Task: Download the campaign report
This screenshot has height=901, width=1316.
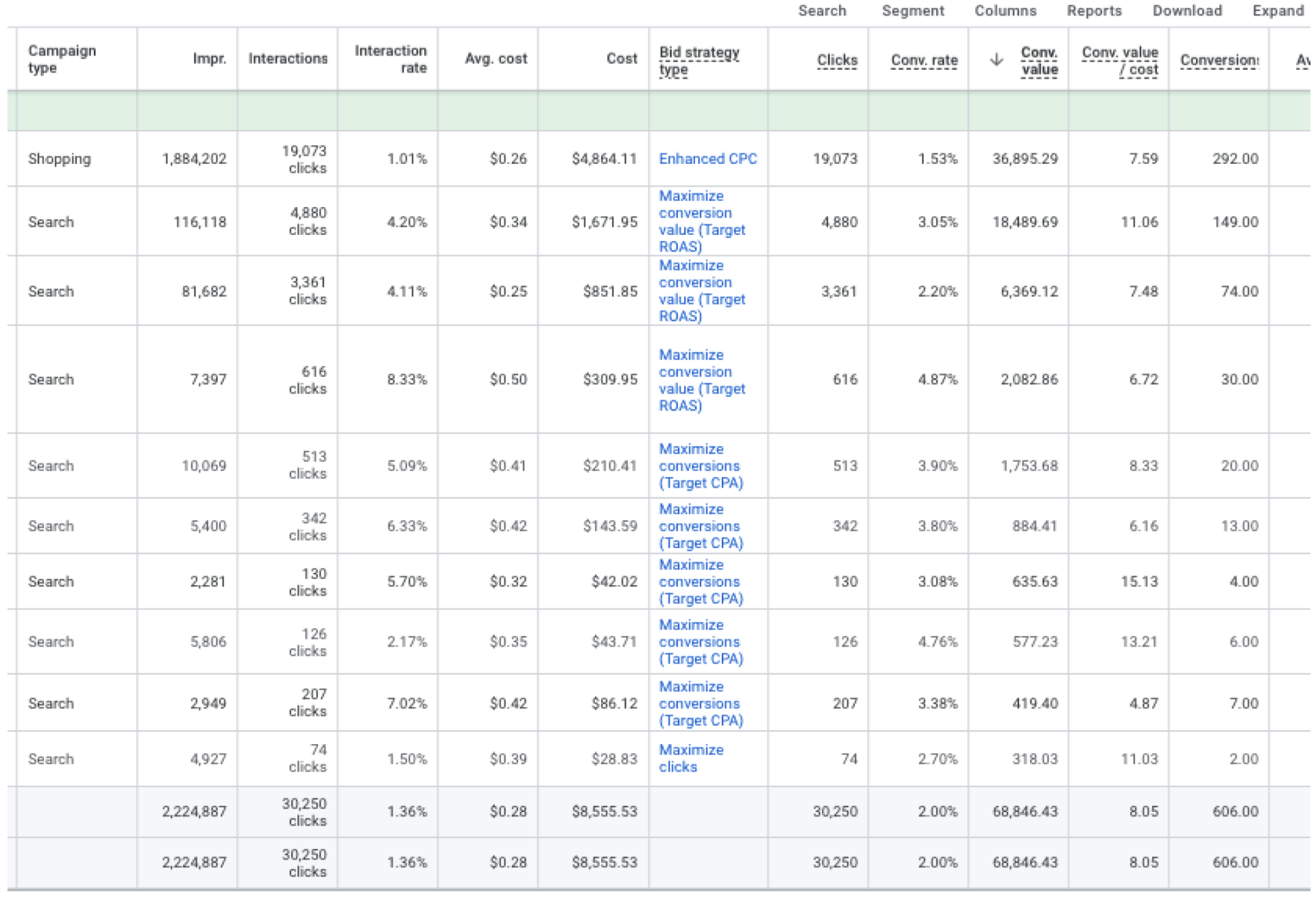Action: (1187, 11)
